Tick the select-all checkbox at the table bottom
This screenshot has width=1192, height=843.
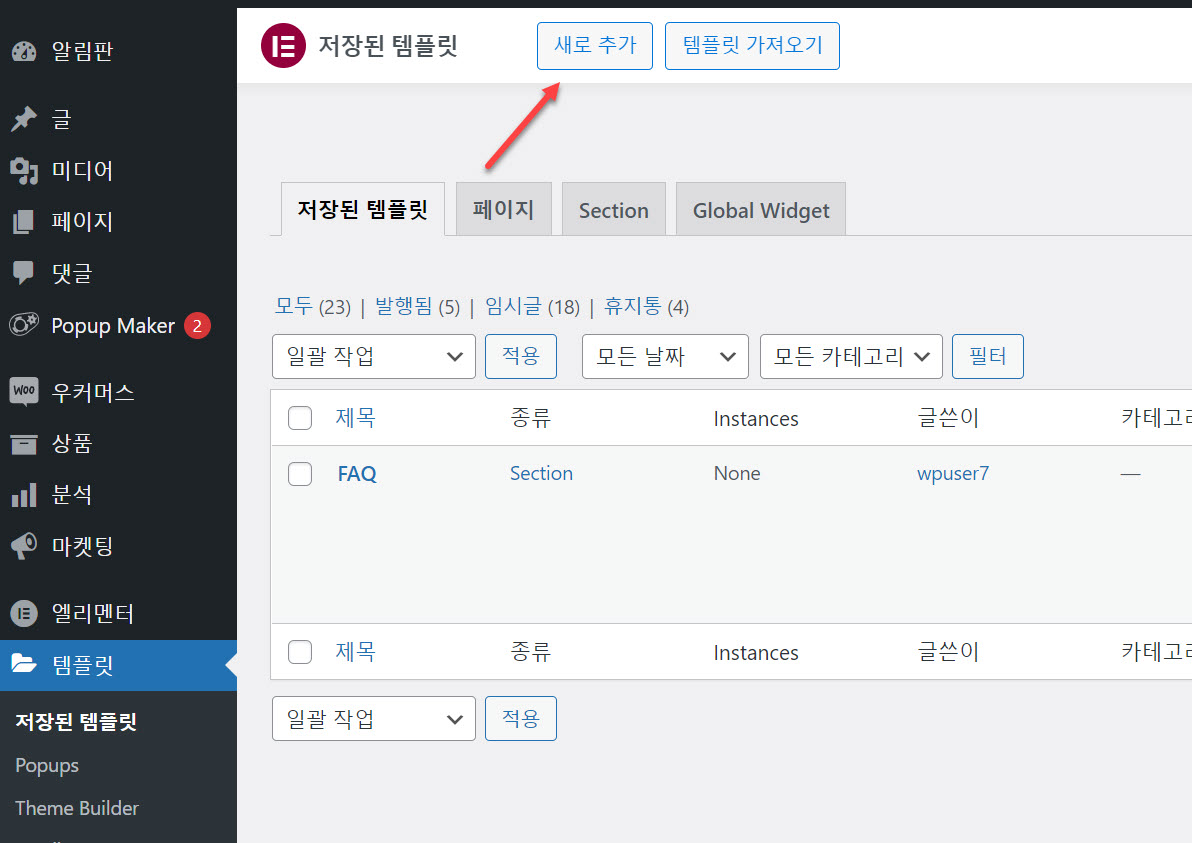[x=300, y=651]
